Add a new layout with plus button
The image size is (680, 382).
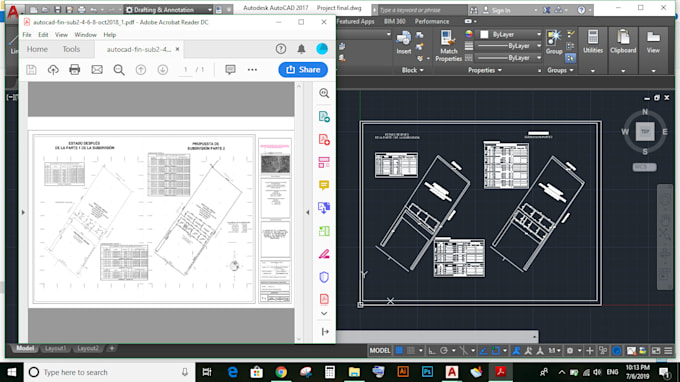(111, 348)
